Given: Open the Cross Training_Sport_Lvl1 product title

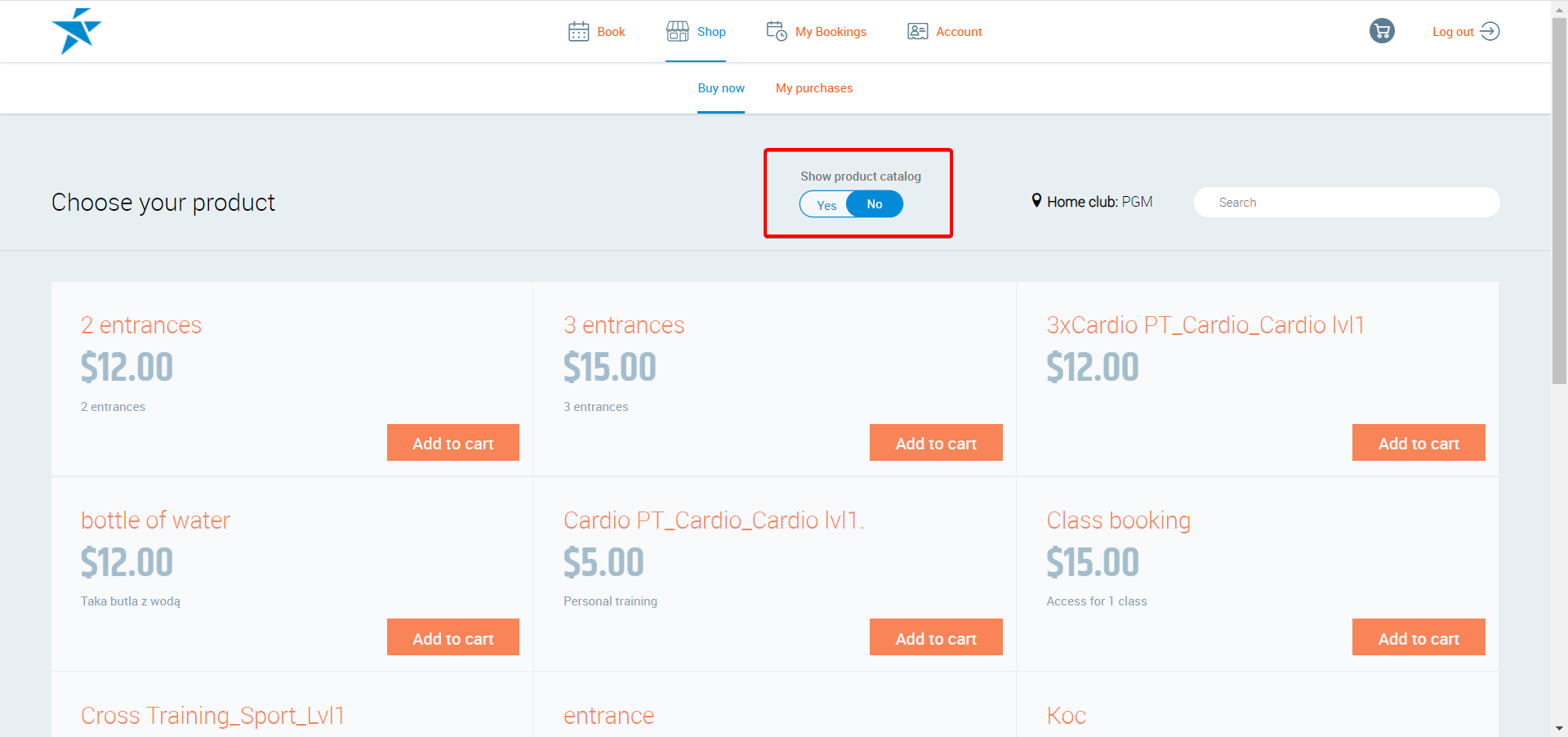Looking at the screenshot, I should 212,716.
